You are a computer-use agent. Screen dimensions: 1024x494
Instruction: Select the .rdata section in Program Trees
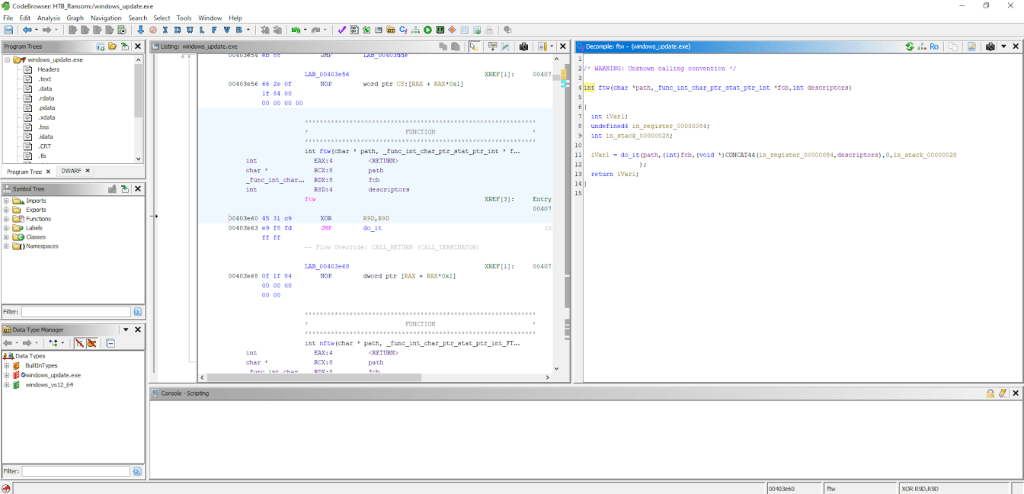click(44, 98)
